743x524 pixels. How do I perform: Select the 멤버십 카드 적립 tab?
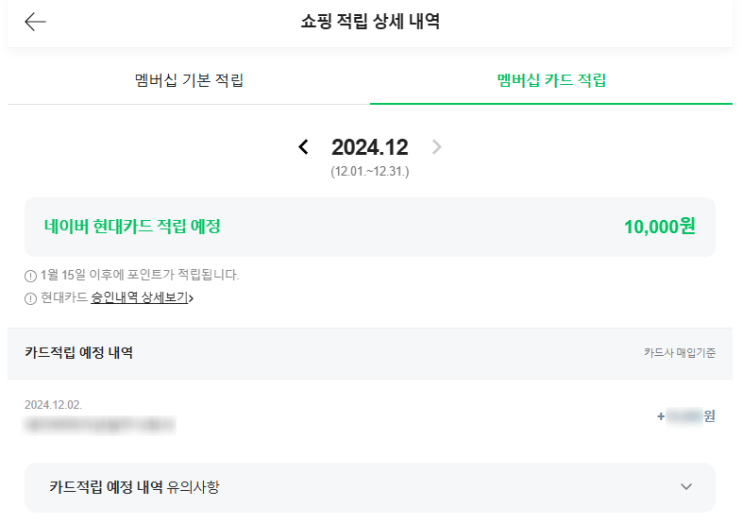pos(551,81)
